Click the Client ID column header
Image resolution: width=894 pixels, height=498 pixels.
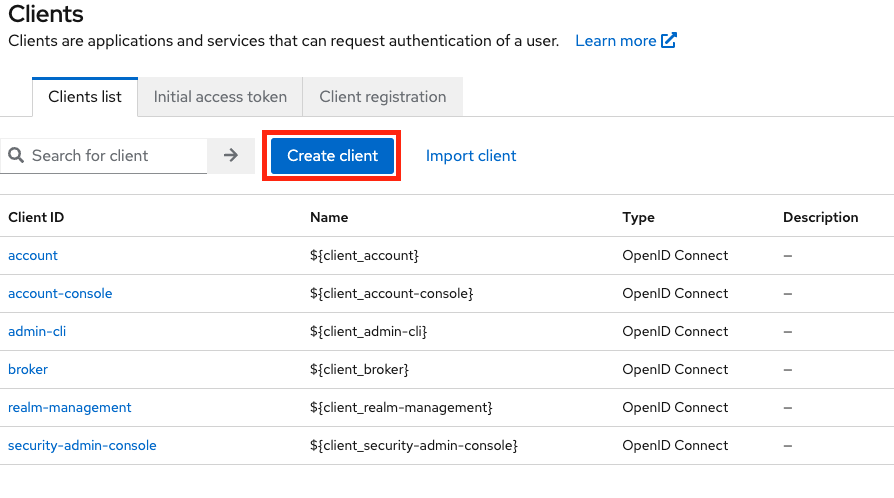coord(36,218)
